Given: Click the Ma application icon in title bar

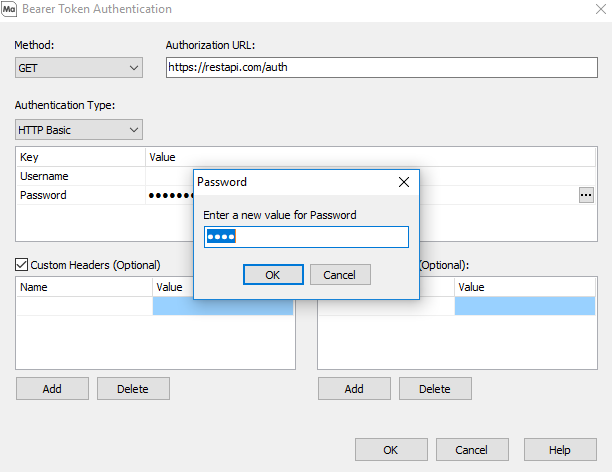Looking at the screenshot, I should 10,9.
